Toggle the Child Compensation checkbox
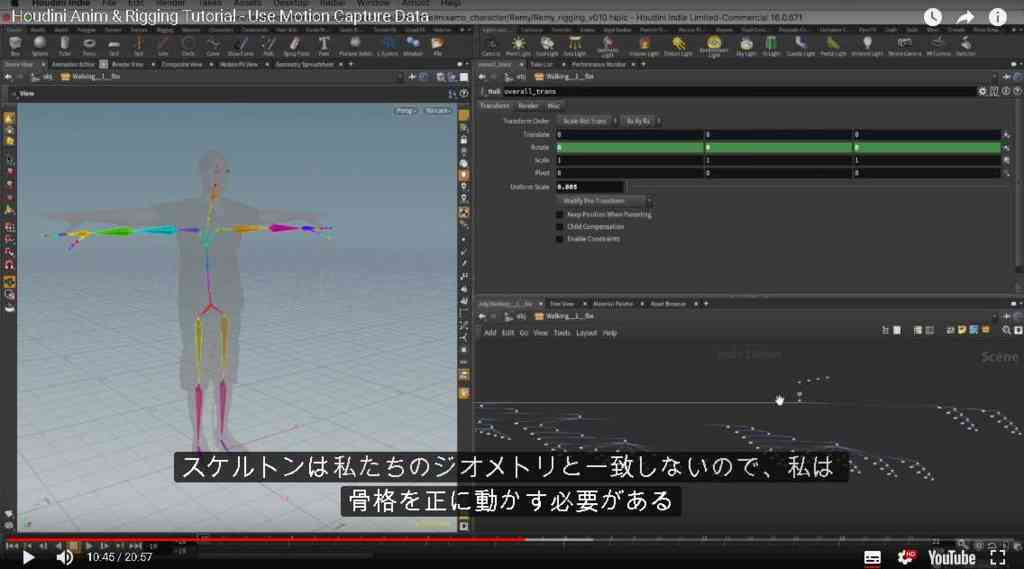 point(560,227)
